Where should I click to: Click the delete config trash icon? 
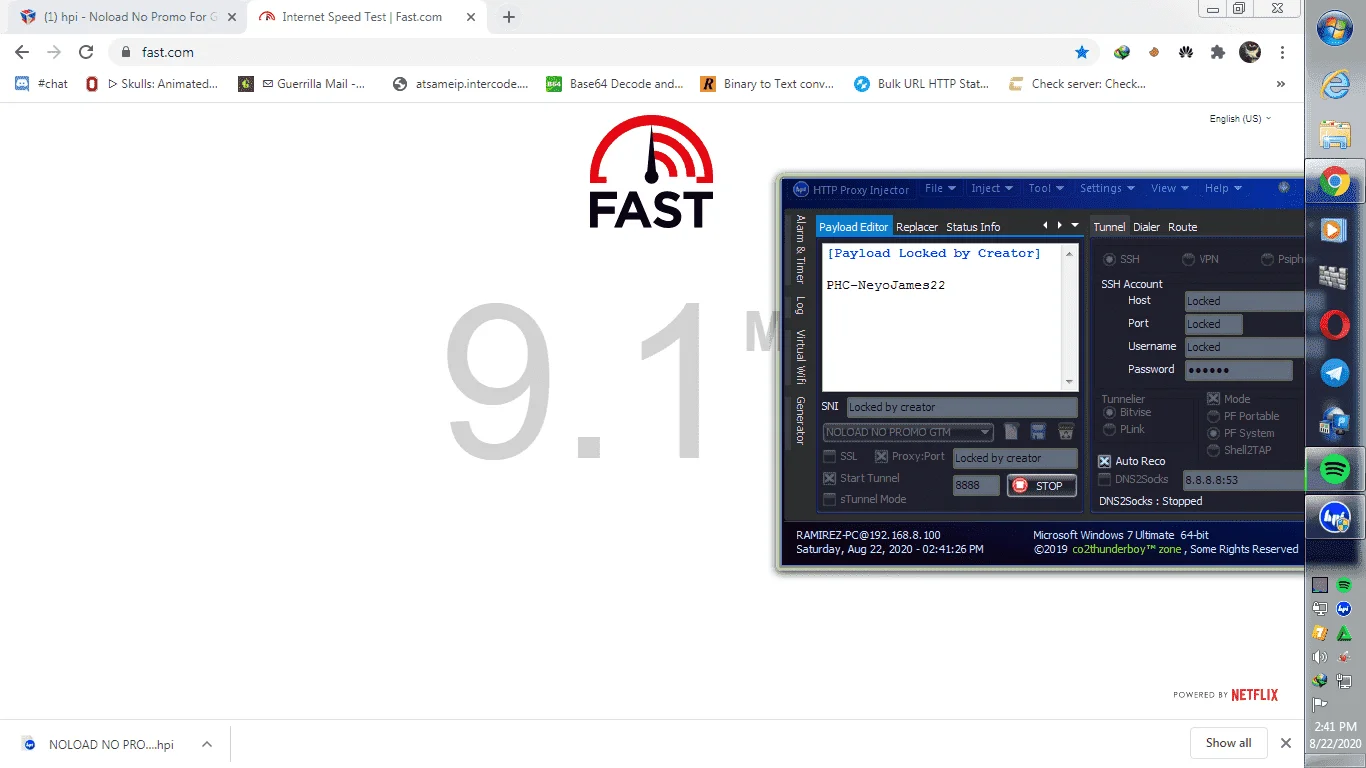click(x=1066, y=432)
